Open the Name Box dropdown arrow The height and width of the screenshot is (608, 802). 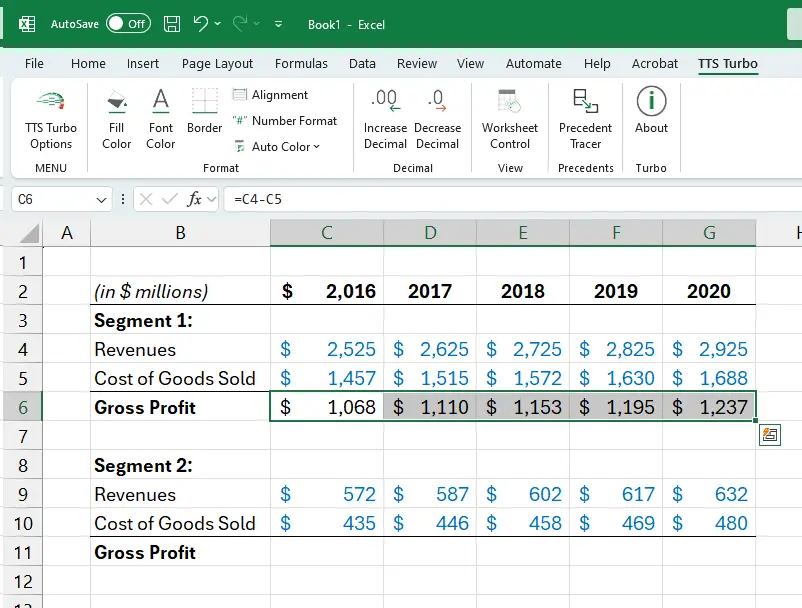click(x=101, y=200)
